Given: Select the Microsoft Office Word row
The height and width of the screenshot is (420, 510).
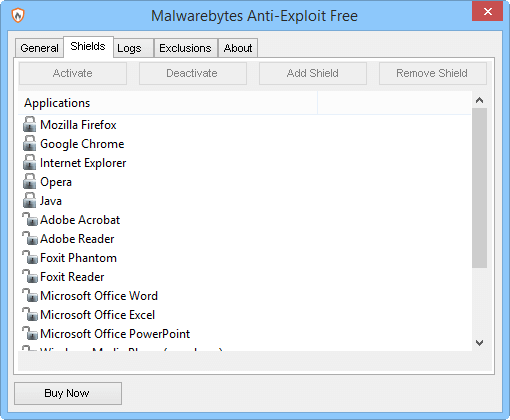Looking at the screenshot, I should click(245, 296).
